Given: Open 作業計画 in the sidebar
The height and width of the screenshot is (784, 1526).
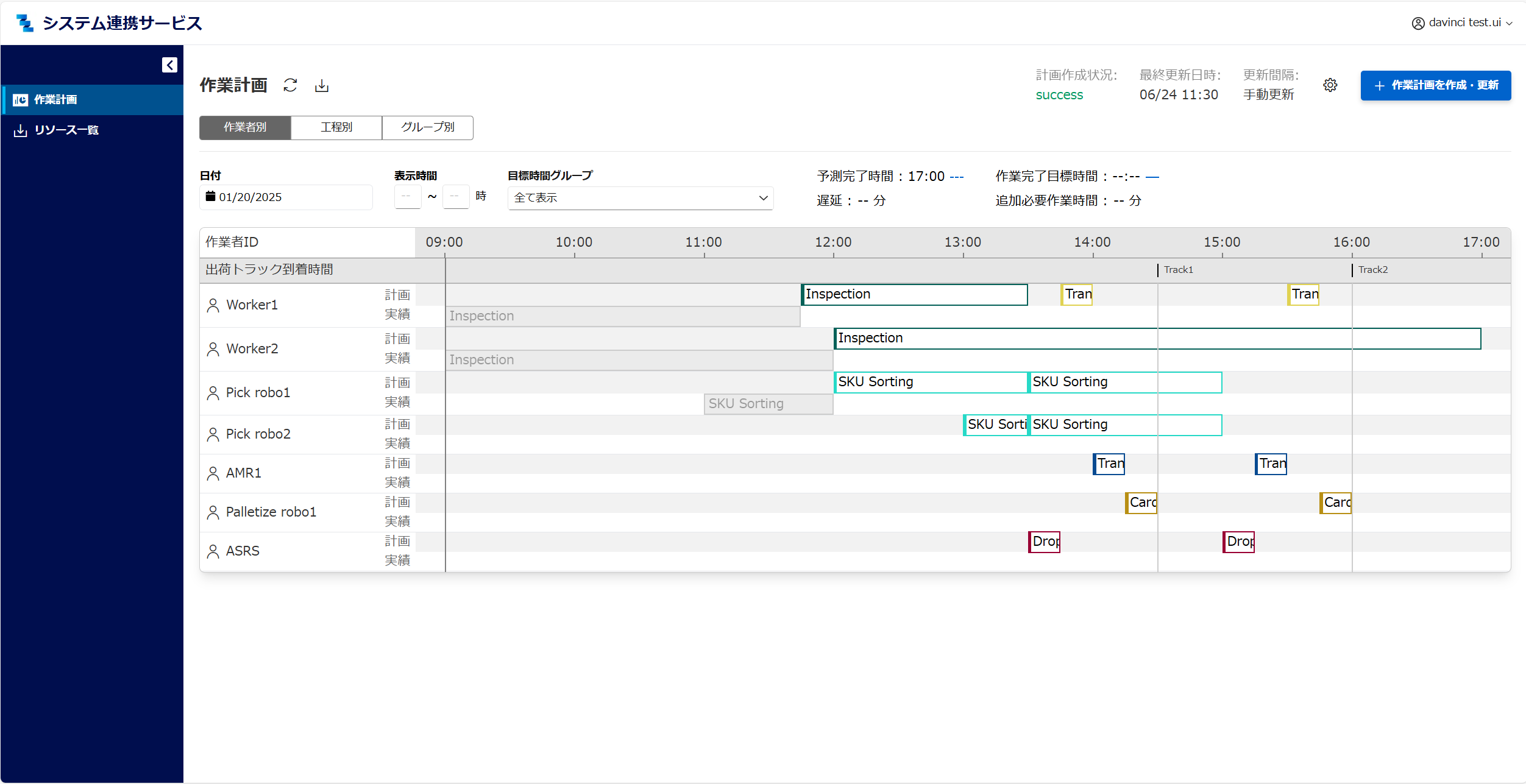Looking at the screenshot, I should 55,99.
